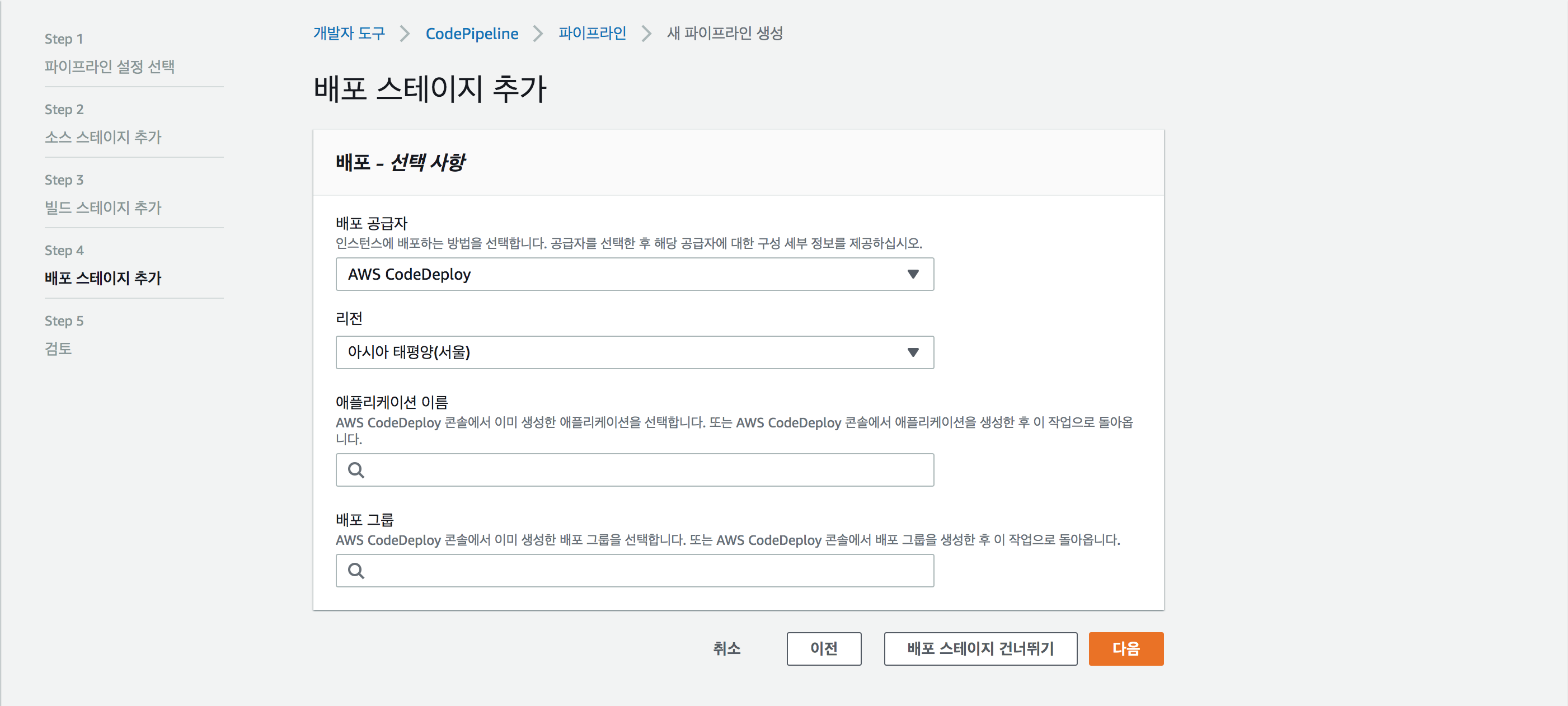This screenshot has height=706, width=1568.
Task: Click the 애플리케이션 이름 search input field
Action: (x=634, y=470)
